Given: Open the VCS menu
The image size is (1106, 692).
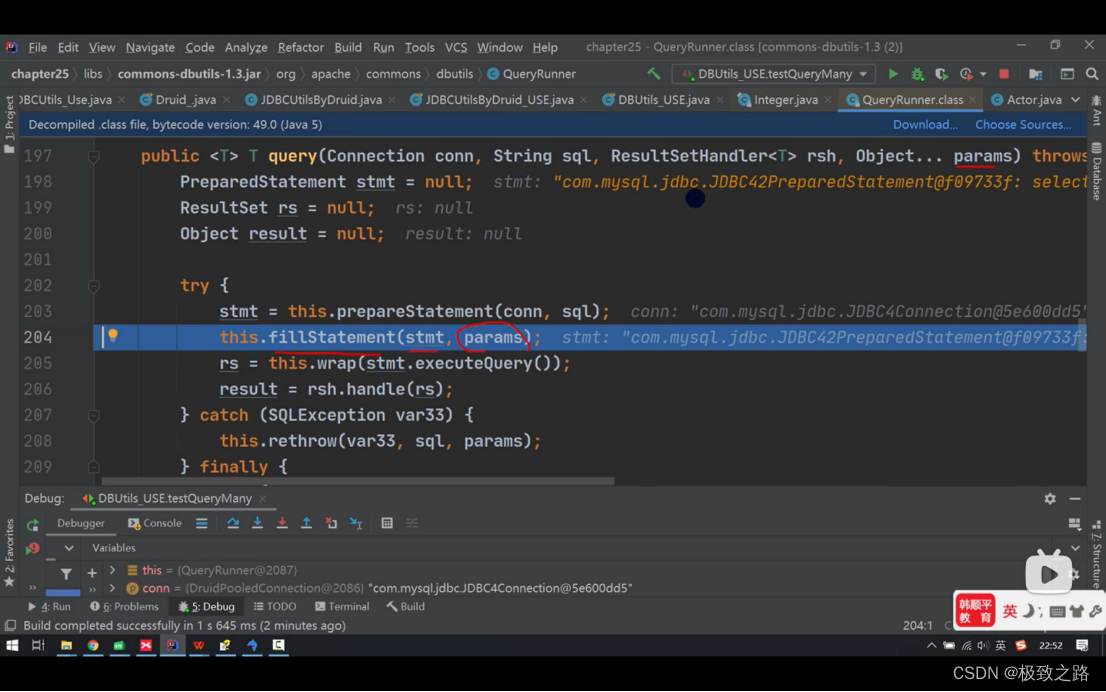Looking at the screenshot, I should (x=456, y=47).
